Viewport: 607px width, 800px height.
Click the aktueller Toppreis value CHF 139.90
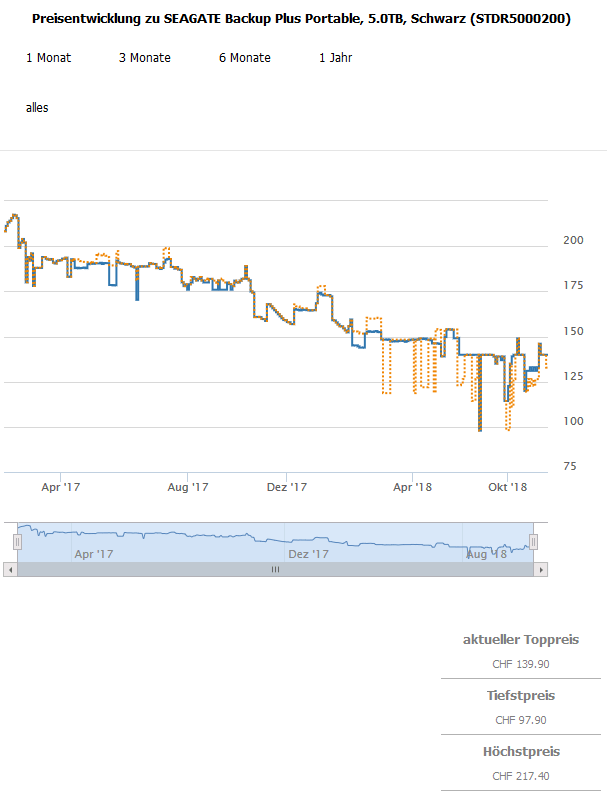520,664
